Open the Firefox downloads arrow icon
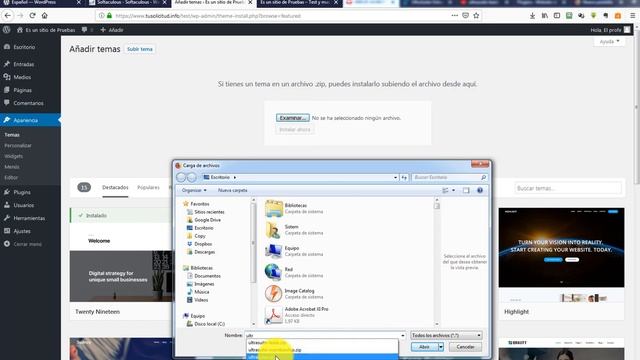 pyautogui.click(x=532, y=16)
